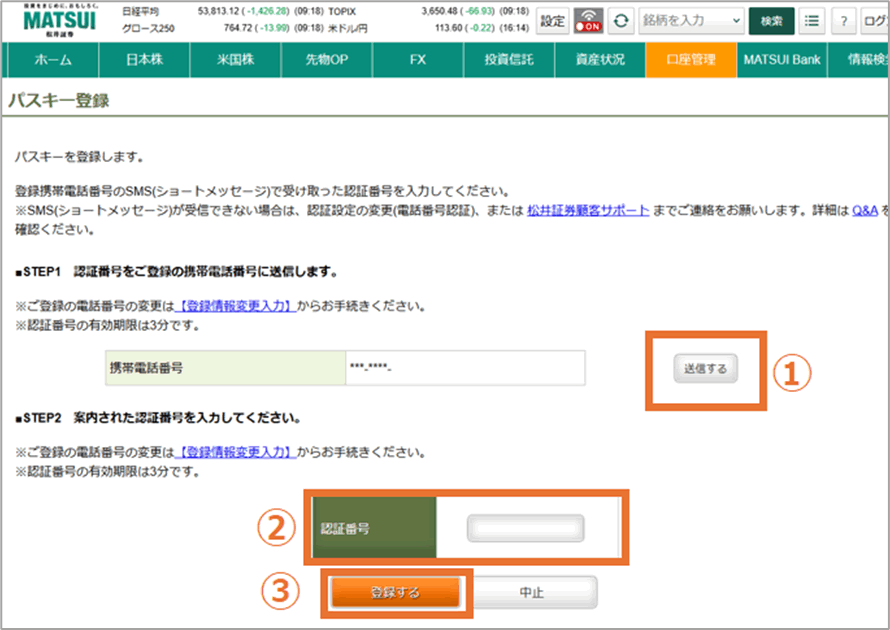
Task: Follow the 松井証券顧客サポート link
Action: [588, 212]
